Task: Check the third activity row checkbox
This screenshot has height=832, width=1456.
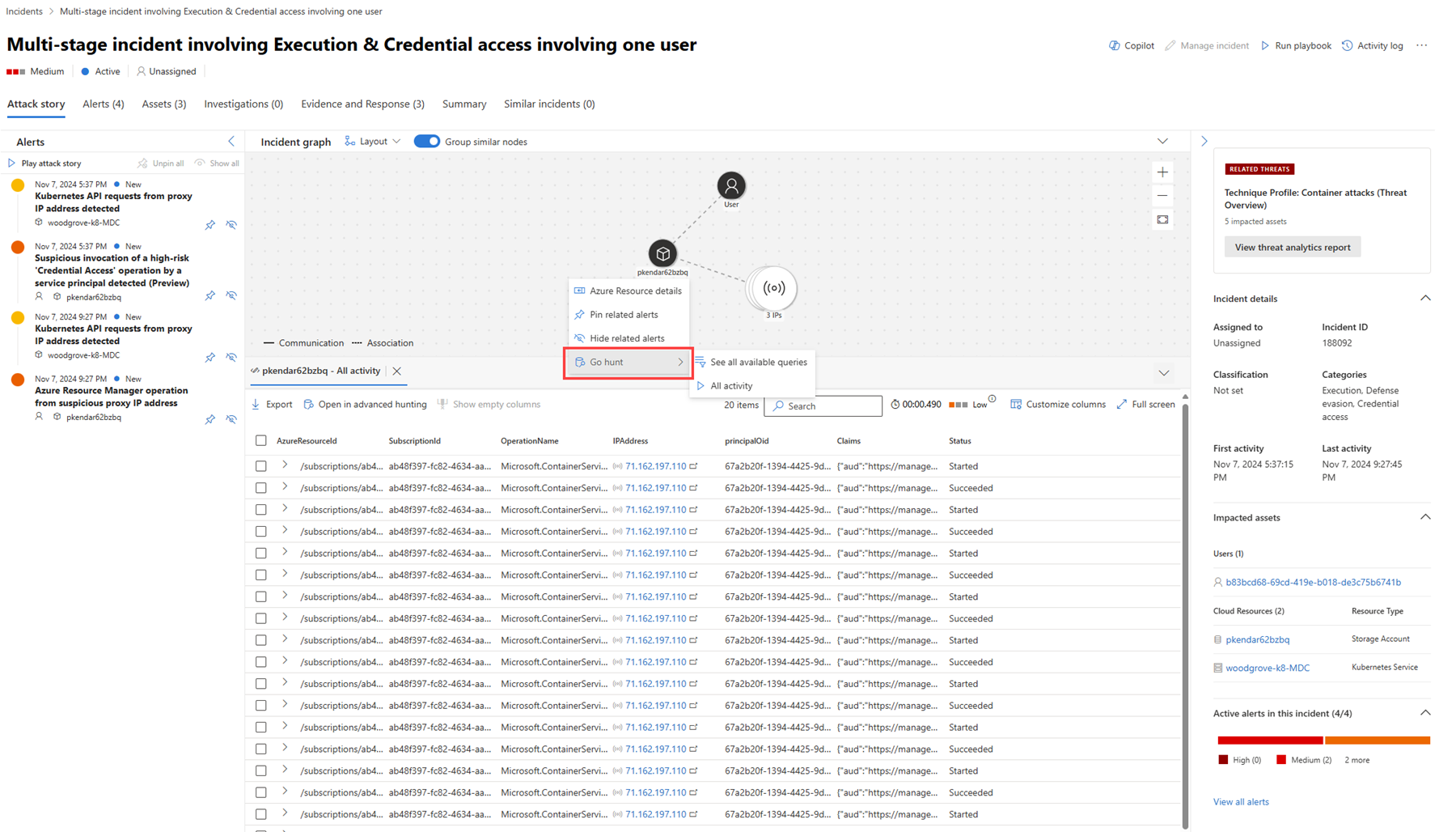Action: tap(261, 510)
